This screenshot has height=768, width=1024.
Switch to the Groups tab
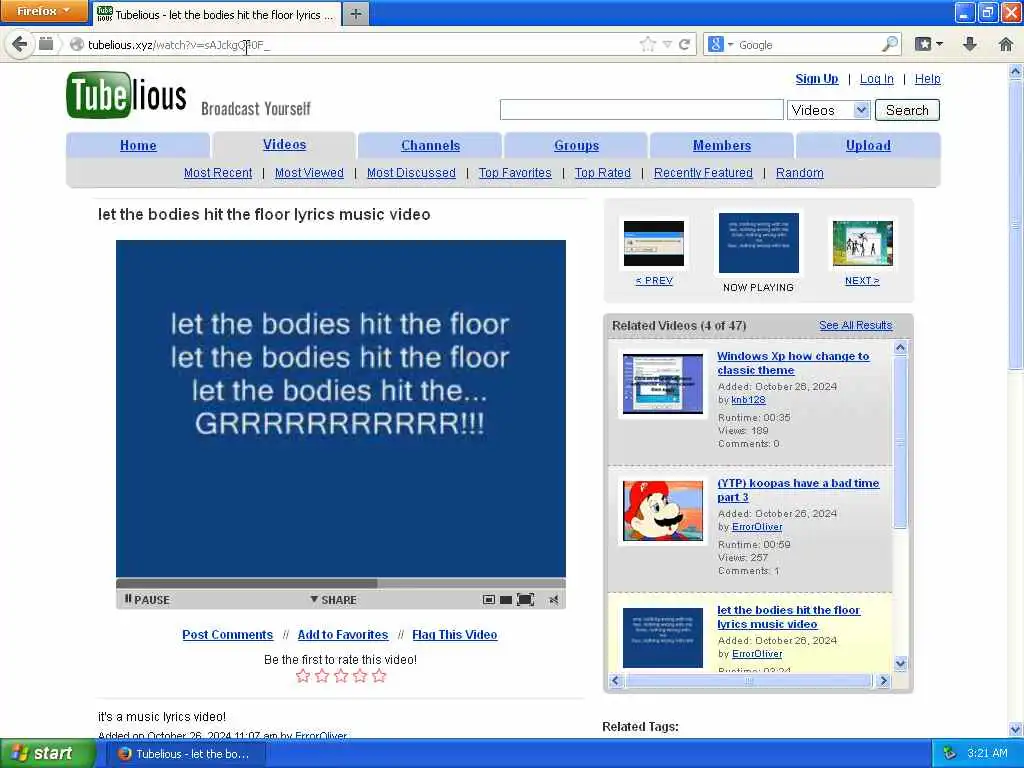point(576,145)
